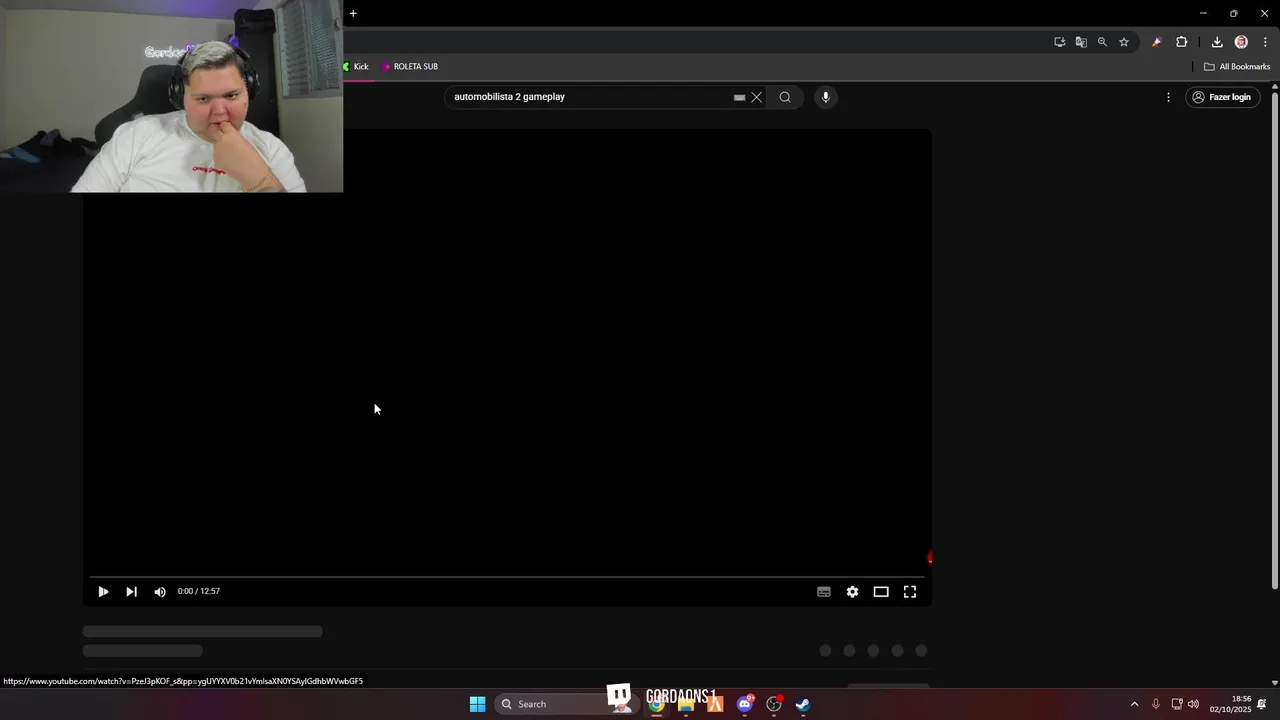The width and height of the screenshot is (1280, 720).
Task: Click the video progress bar
Action: click(507, 577)
